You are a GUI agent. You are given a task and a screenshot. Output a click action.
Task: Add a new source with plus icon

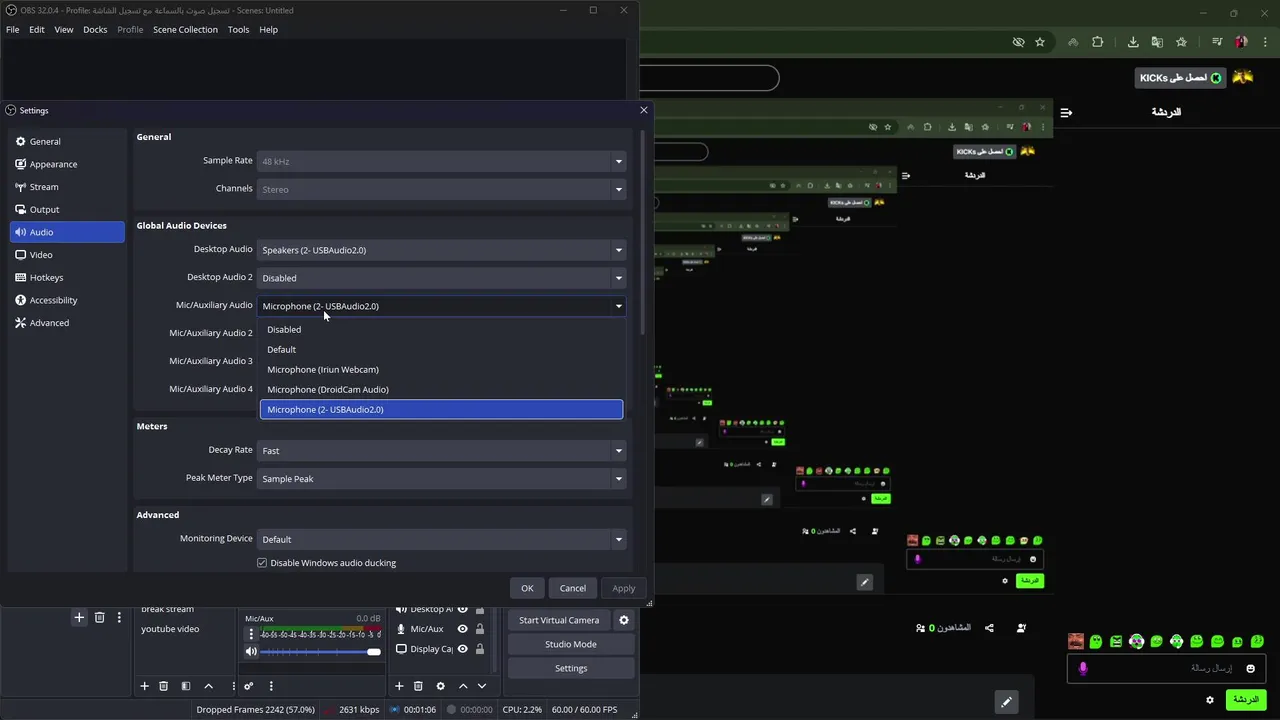click(399, 686)
